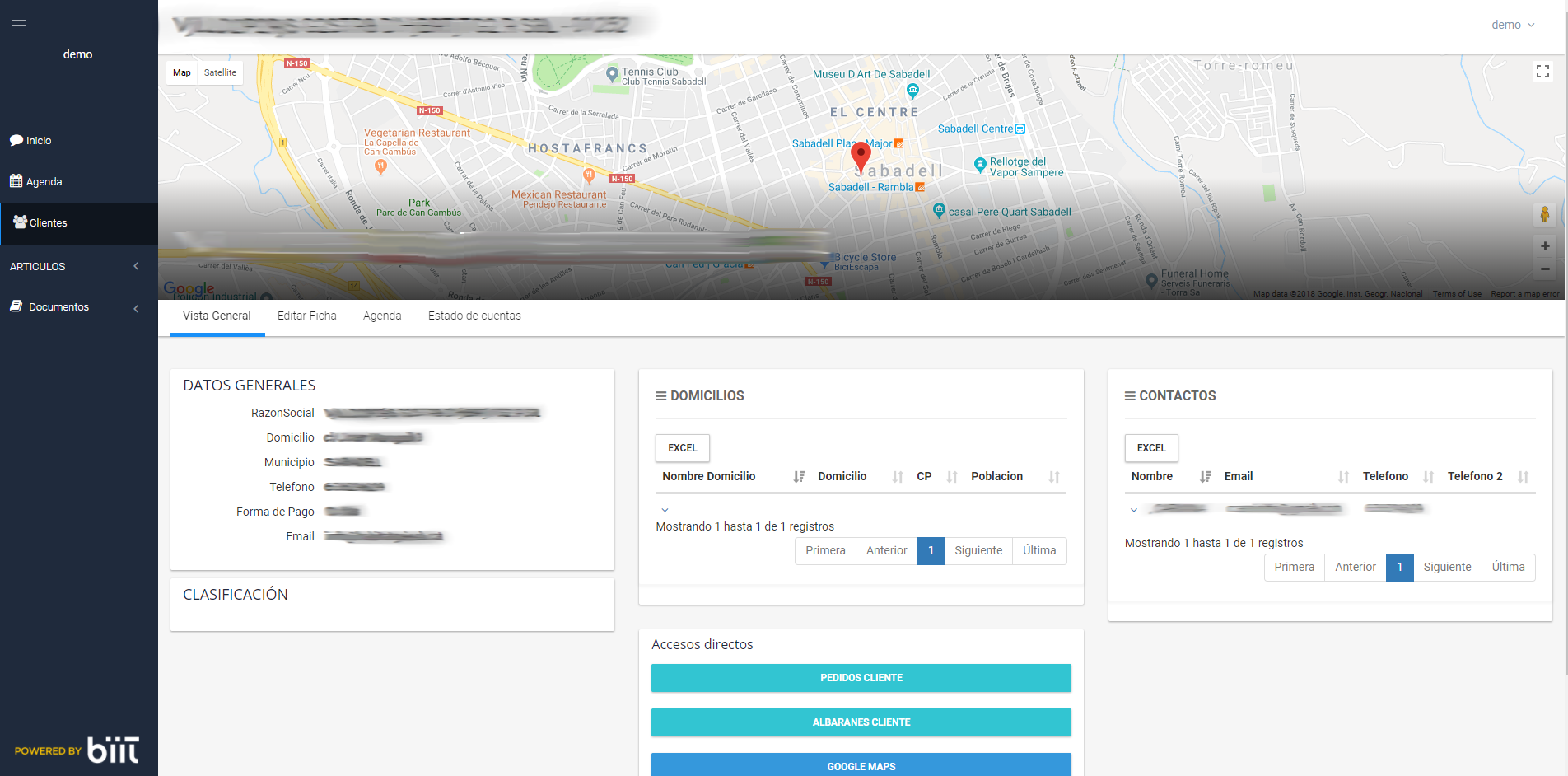Click the red location marker on map
Image resolution: width=1568 pixels, height=776 pixels.
pyautogui.click(x=861, y=156)
